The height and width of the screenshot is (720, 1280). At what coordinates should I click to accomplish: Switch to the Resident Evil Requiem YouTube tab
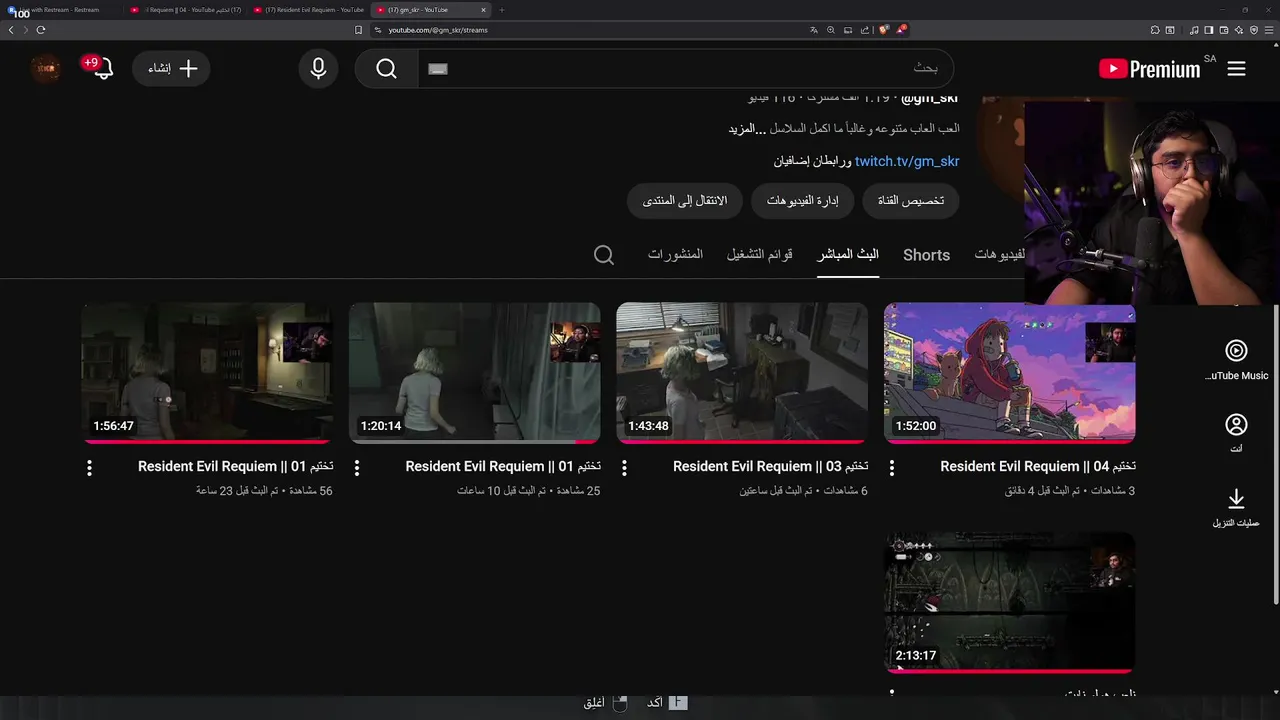coord(308,10)
